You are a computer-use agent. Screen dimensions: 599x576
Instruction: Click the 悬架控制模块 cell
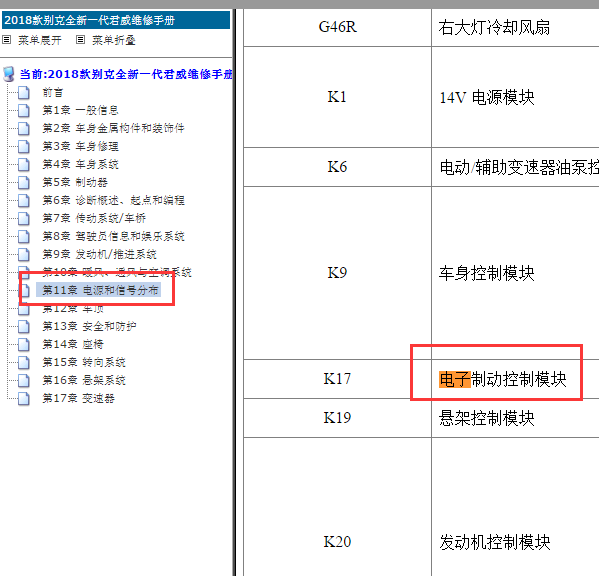[515, 418]
